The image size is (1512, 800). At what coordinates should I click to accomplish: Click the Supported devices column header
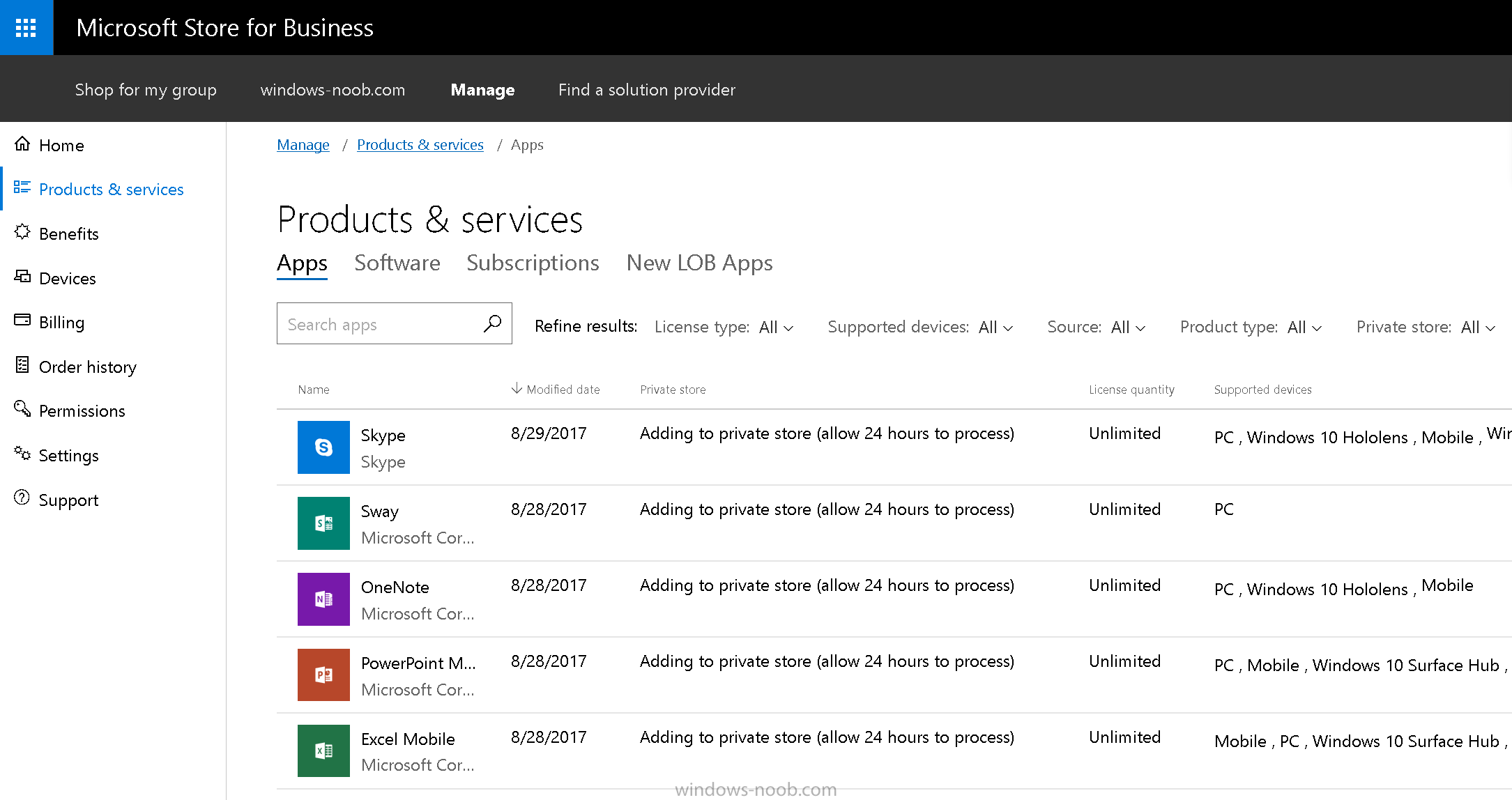point(1262,390)
